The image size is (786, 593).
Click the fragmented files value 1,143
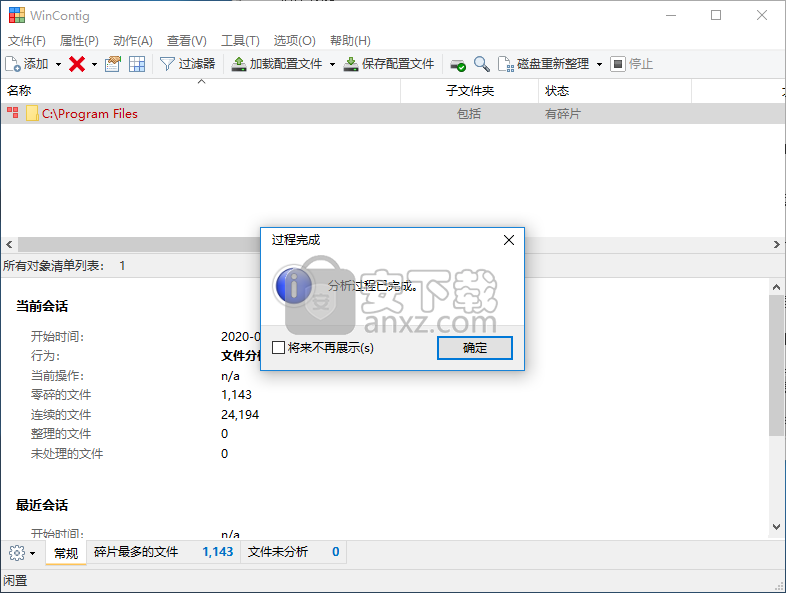point(236,395)
